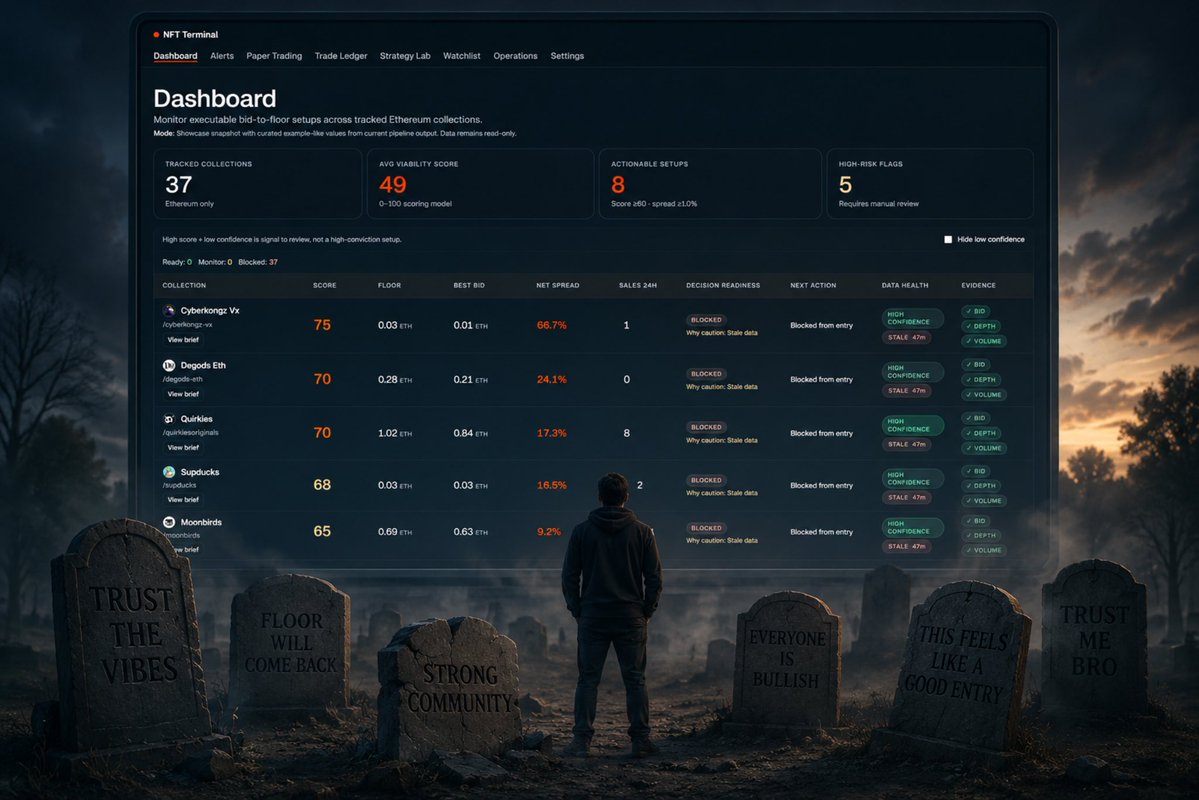The image size is (1199, 800).
Task: Select the Tracked Collections card showing 37
Action: [257, 184]
